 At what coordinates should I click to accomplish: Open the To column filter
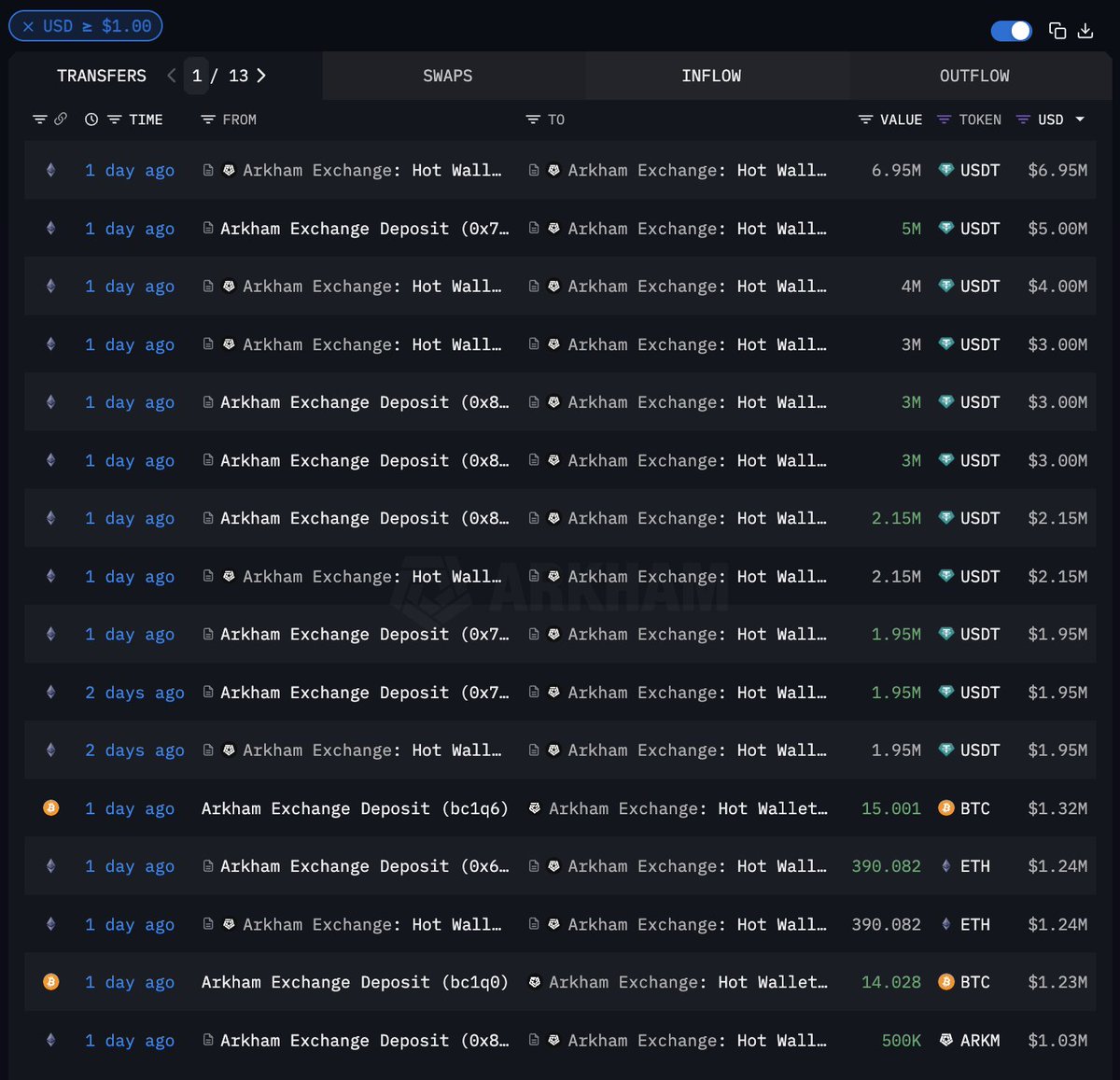[533, 119]
